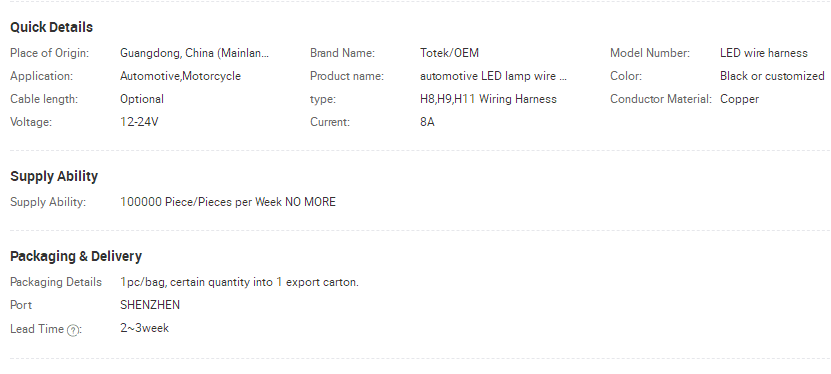Select the 12-24V voltage value

(x=139, y=122)
